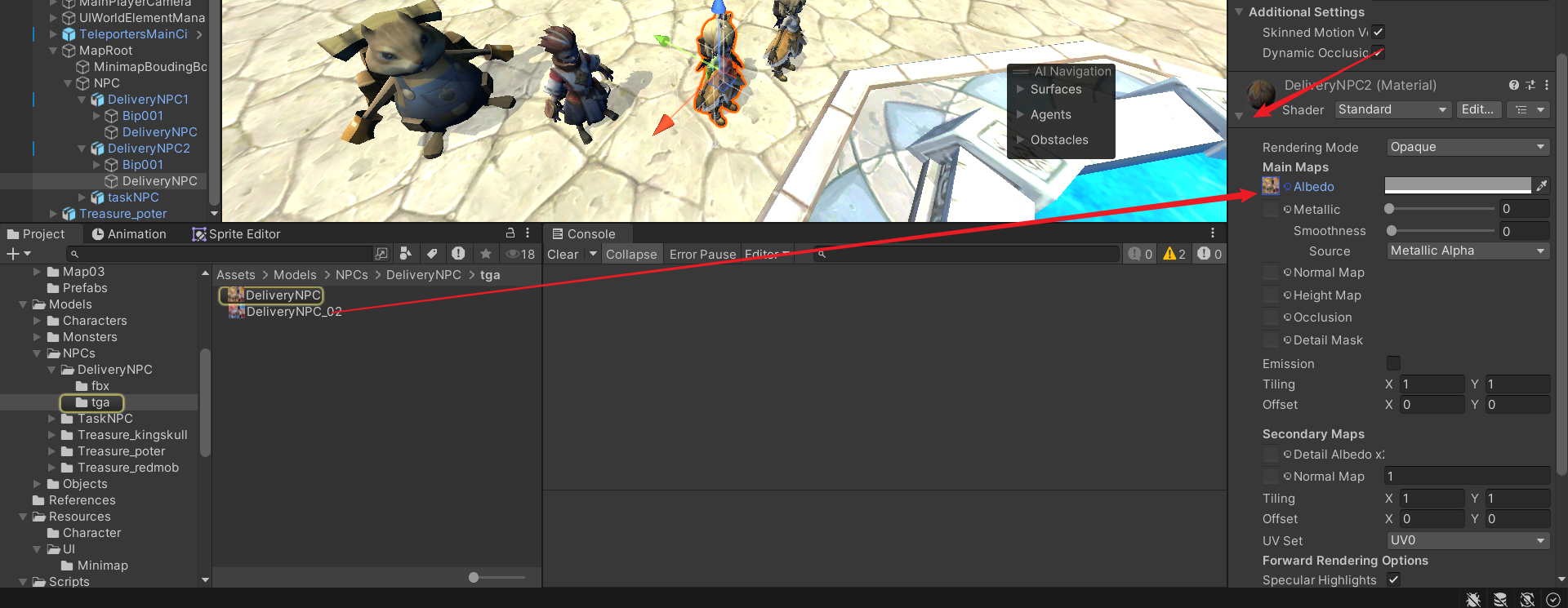Enable the Emission checkbox
Screen dimensions: 1568x608
(1393, 363)
